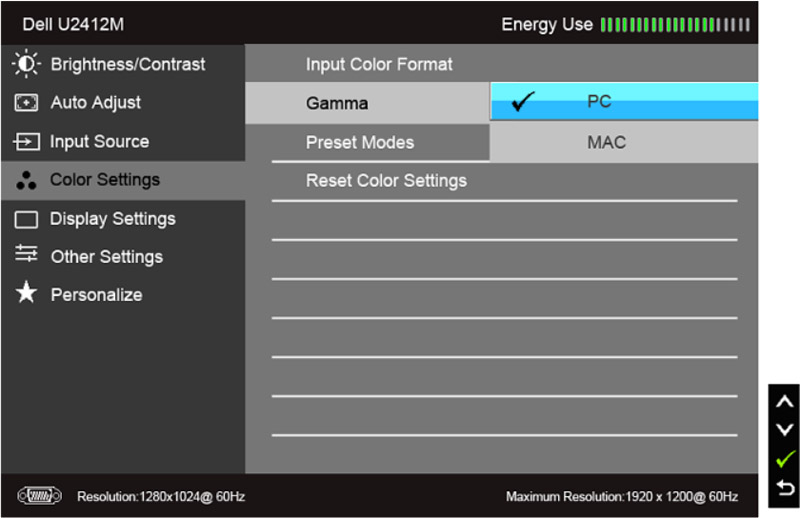
Task: Select the Preset Modes option
Action: (x=367, y=142)
